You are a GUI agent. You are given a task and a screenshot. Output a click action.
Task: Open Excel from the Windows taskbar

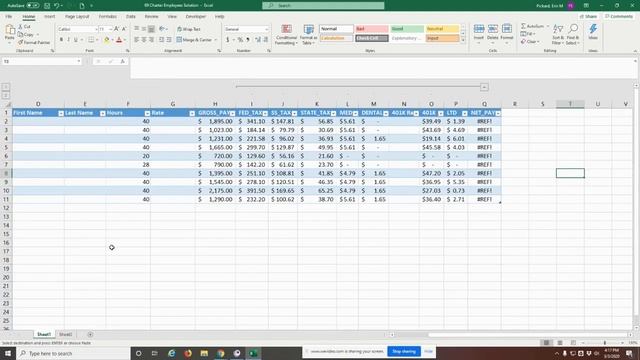253,353
